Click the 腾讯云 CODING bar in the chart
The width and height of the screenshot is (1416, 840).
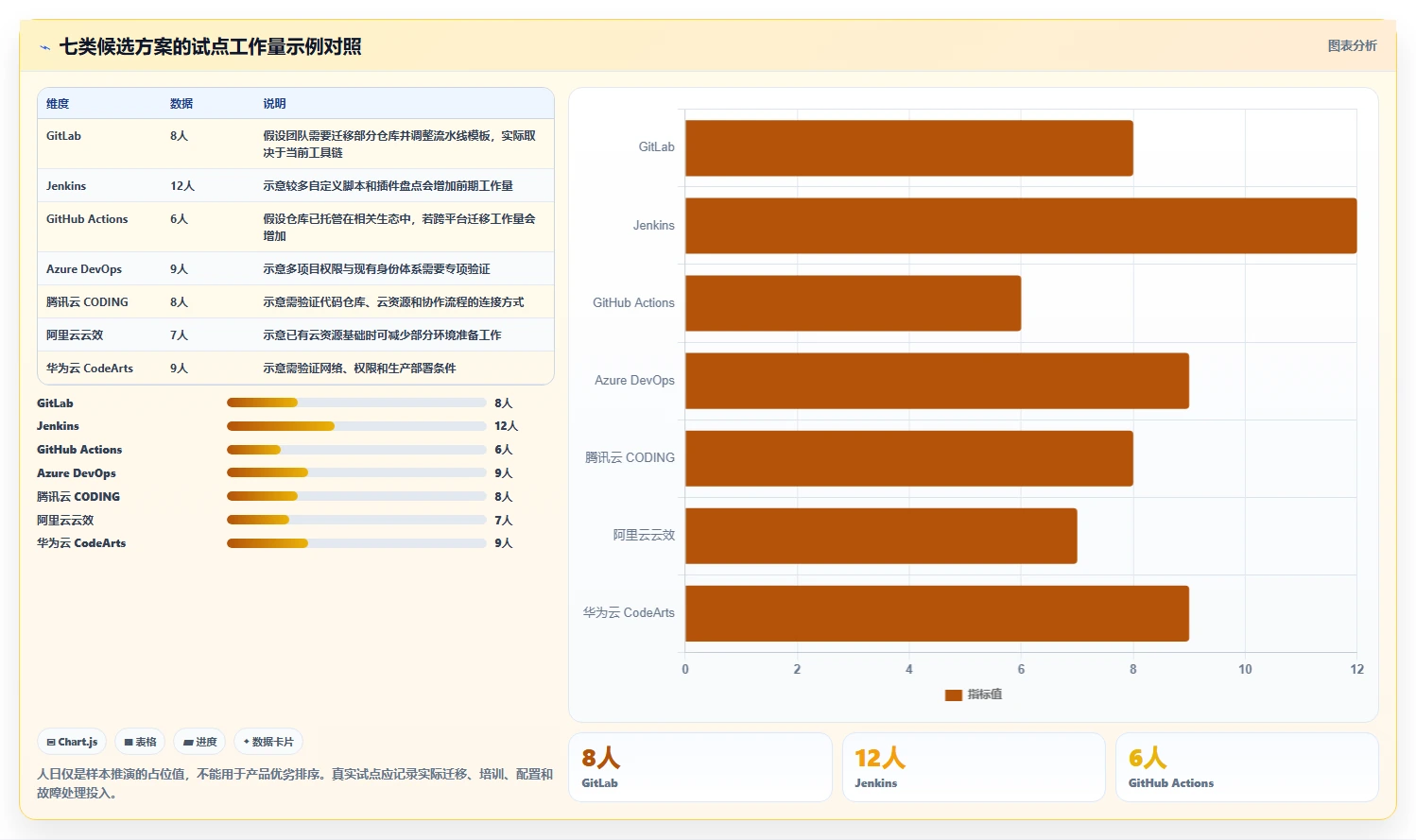(909, 458)
